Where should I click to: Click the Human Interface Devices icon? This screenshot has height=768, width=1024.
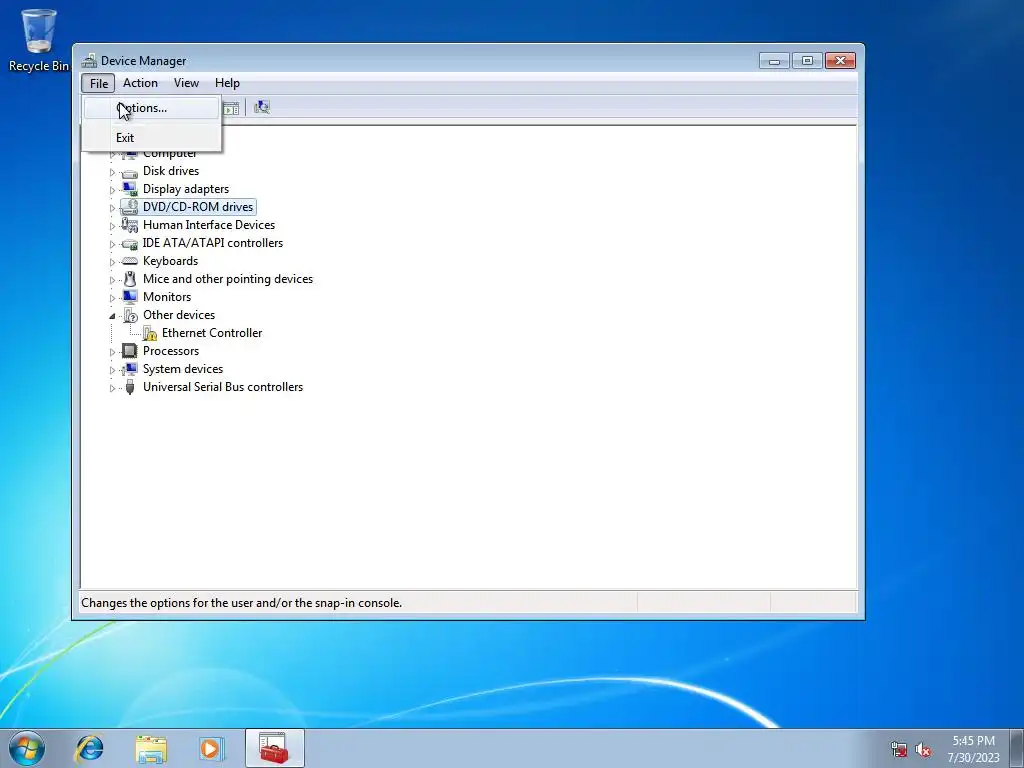coord(130,225)
